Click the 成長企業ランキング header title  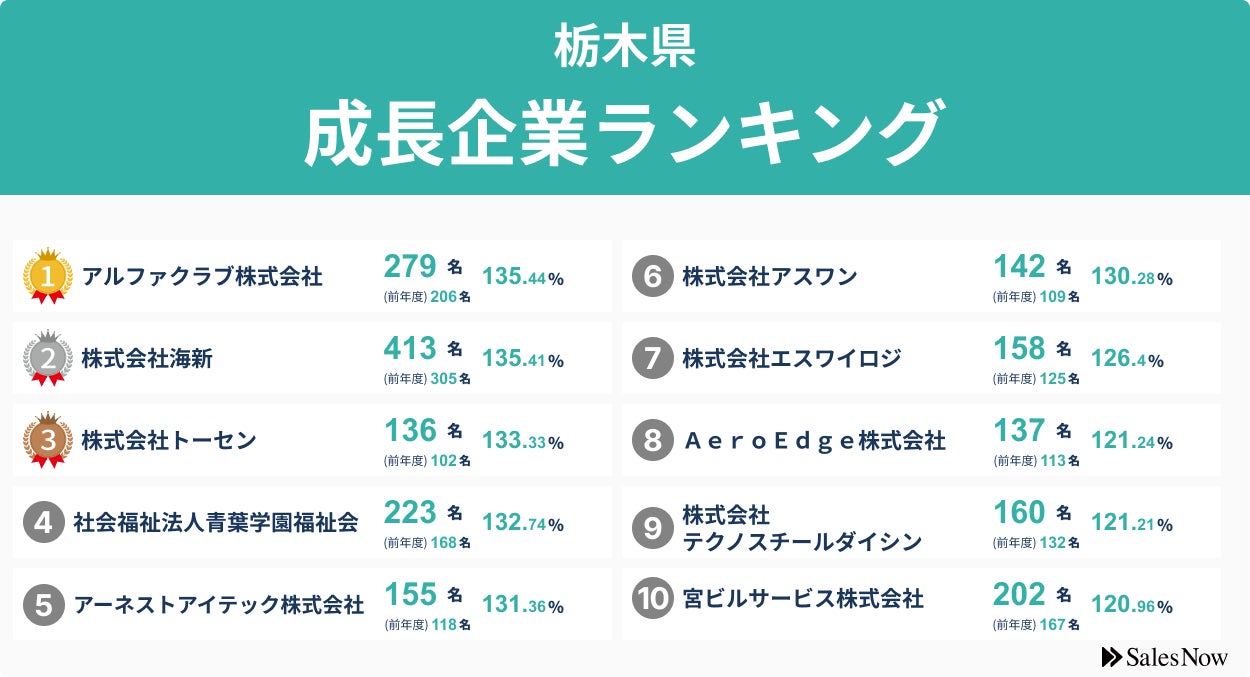coord(624,133)
